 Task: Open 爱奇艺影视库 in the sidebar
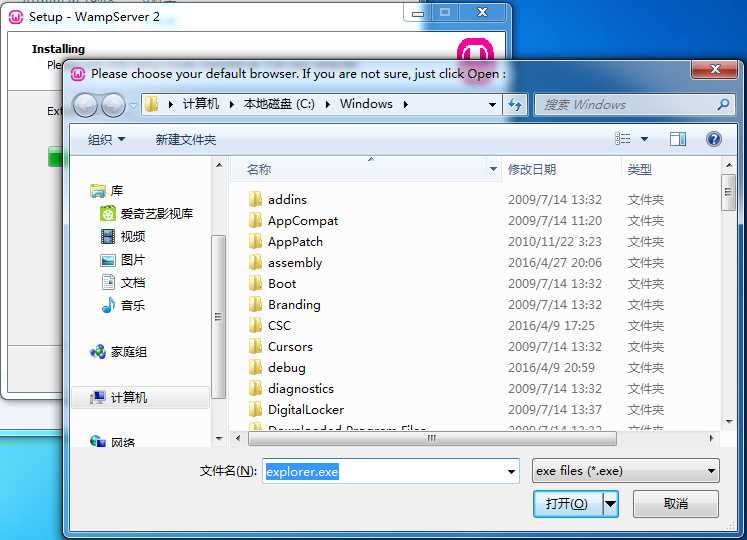pos(147,214)
